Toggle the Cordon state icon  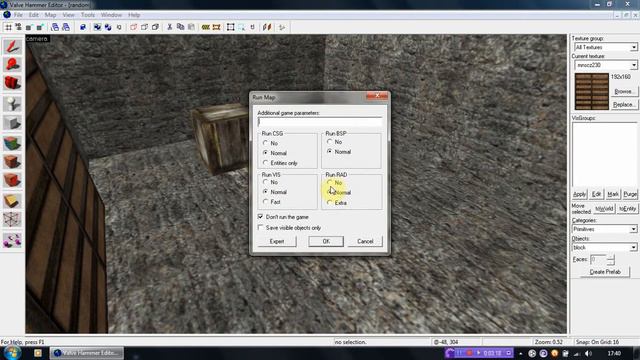coord(206,27)
